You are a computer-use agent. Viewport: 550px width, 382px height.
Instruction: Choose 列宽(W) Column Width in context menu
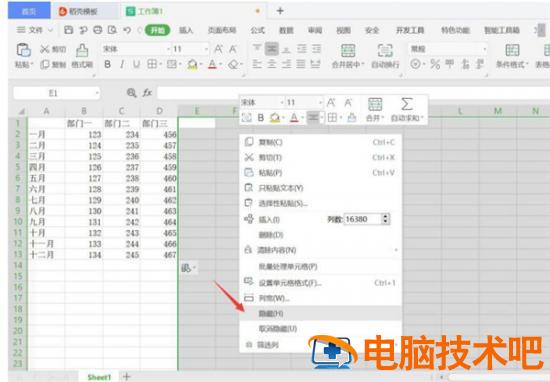click(x=321, y=298)
